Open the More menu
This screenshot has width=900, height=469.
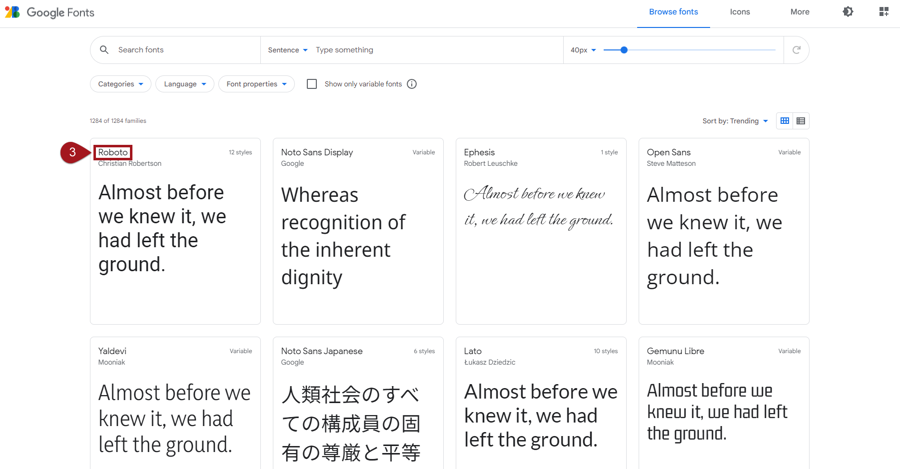coord(800,12)
